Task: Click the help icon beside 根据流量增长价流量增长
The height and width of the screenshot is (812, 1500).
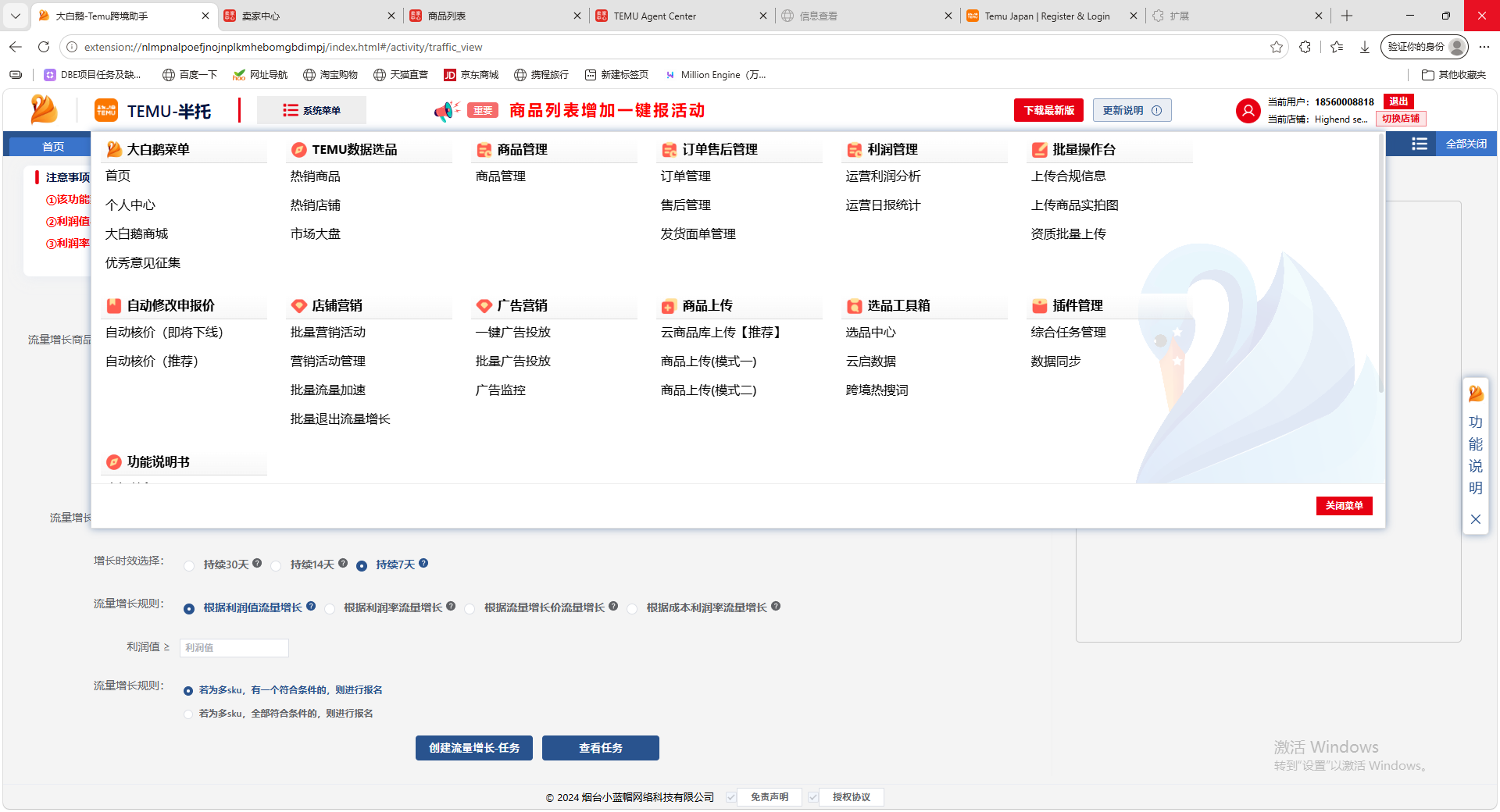Action: 613,606
